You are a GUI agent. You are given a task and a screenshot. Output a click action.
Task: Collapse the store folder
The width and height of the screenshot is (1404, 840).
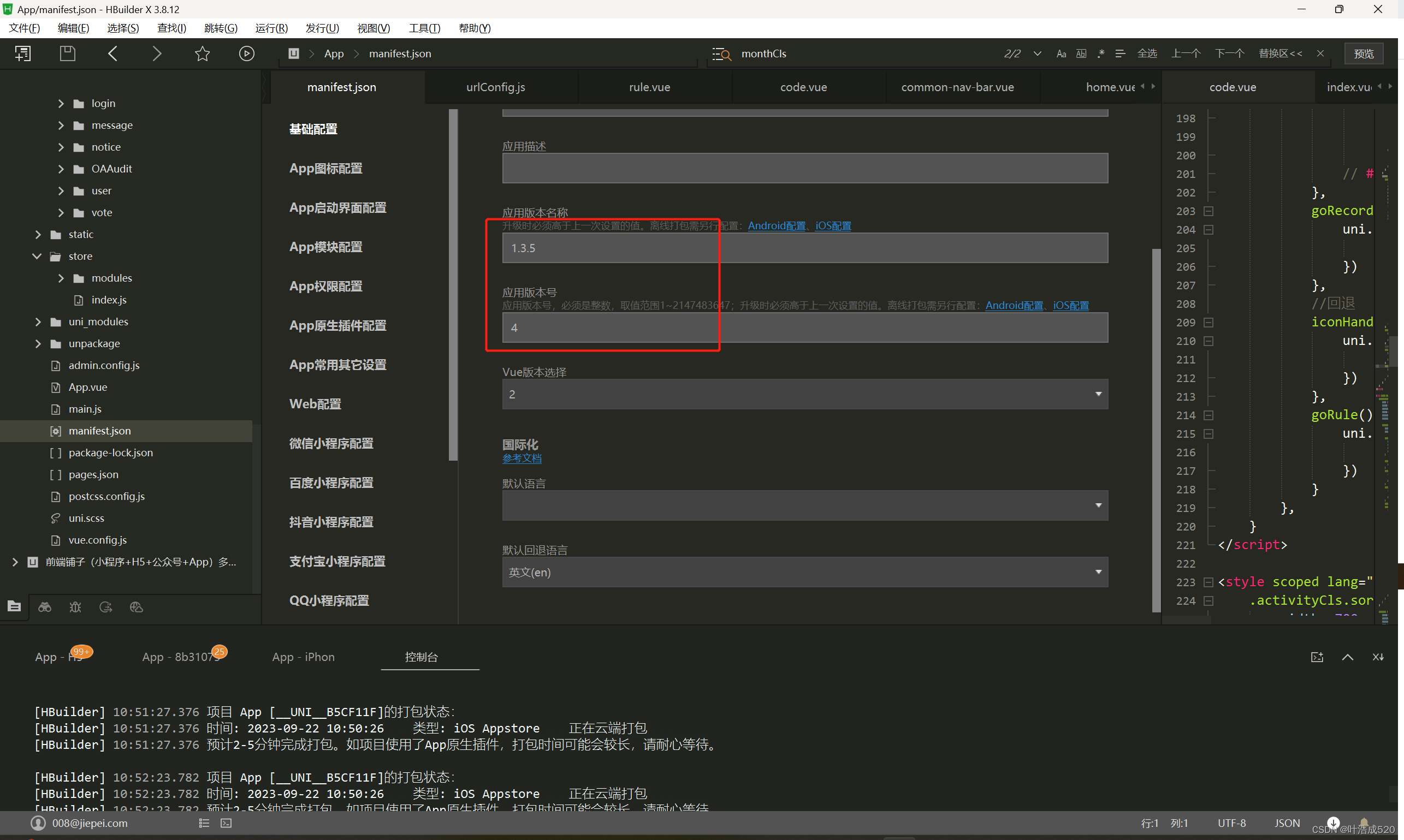tap(37, 256)
